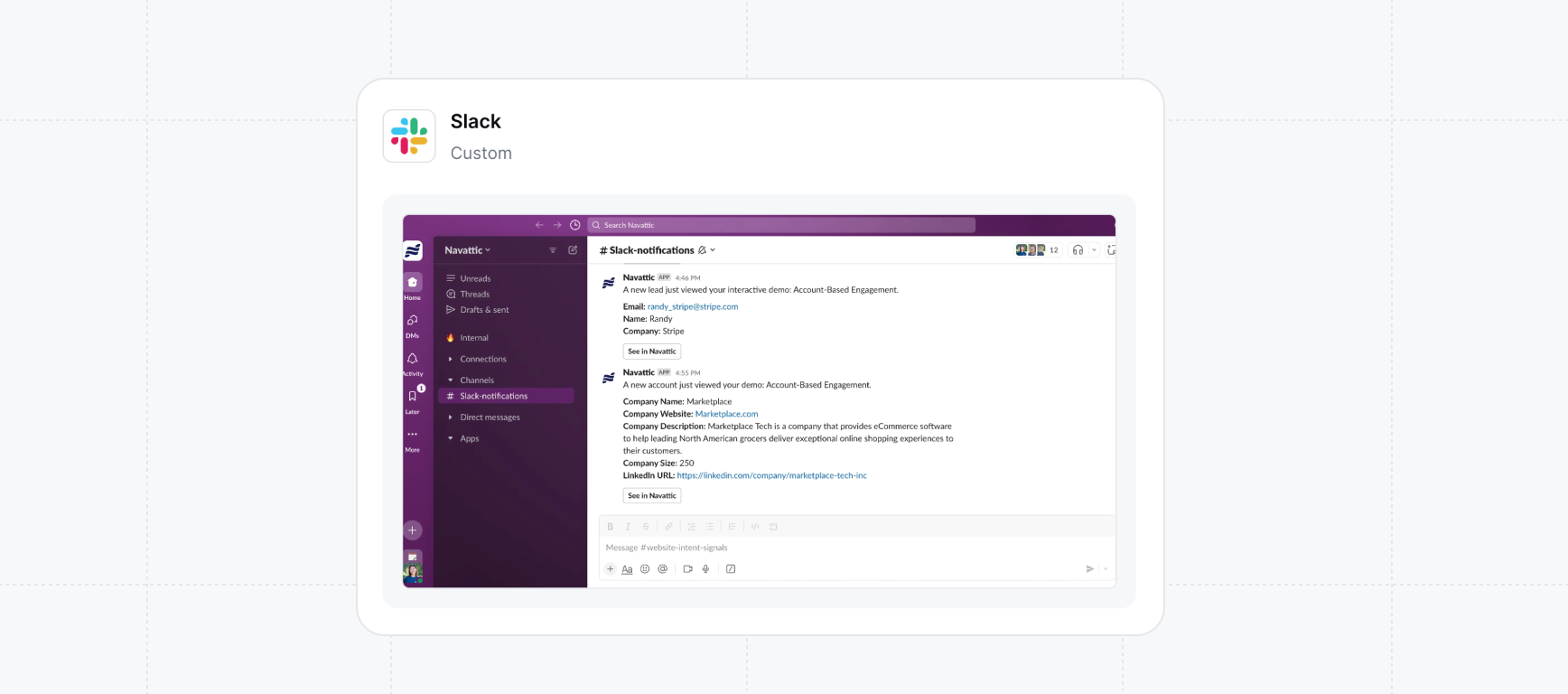The width and height of the screenshot is (1568, 694).
Task: Click the @ mention icon
Action: (x=663, y=569)
